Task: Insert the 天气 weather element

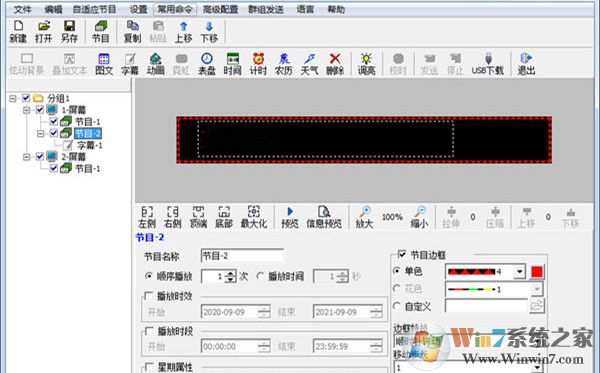Action: pos(309,64)
